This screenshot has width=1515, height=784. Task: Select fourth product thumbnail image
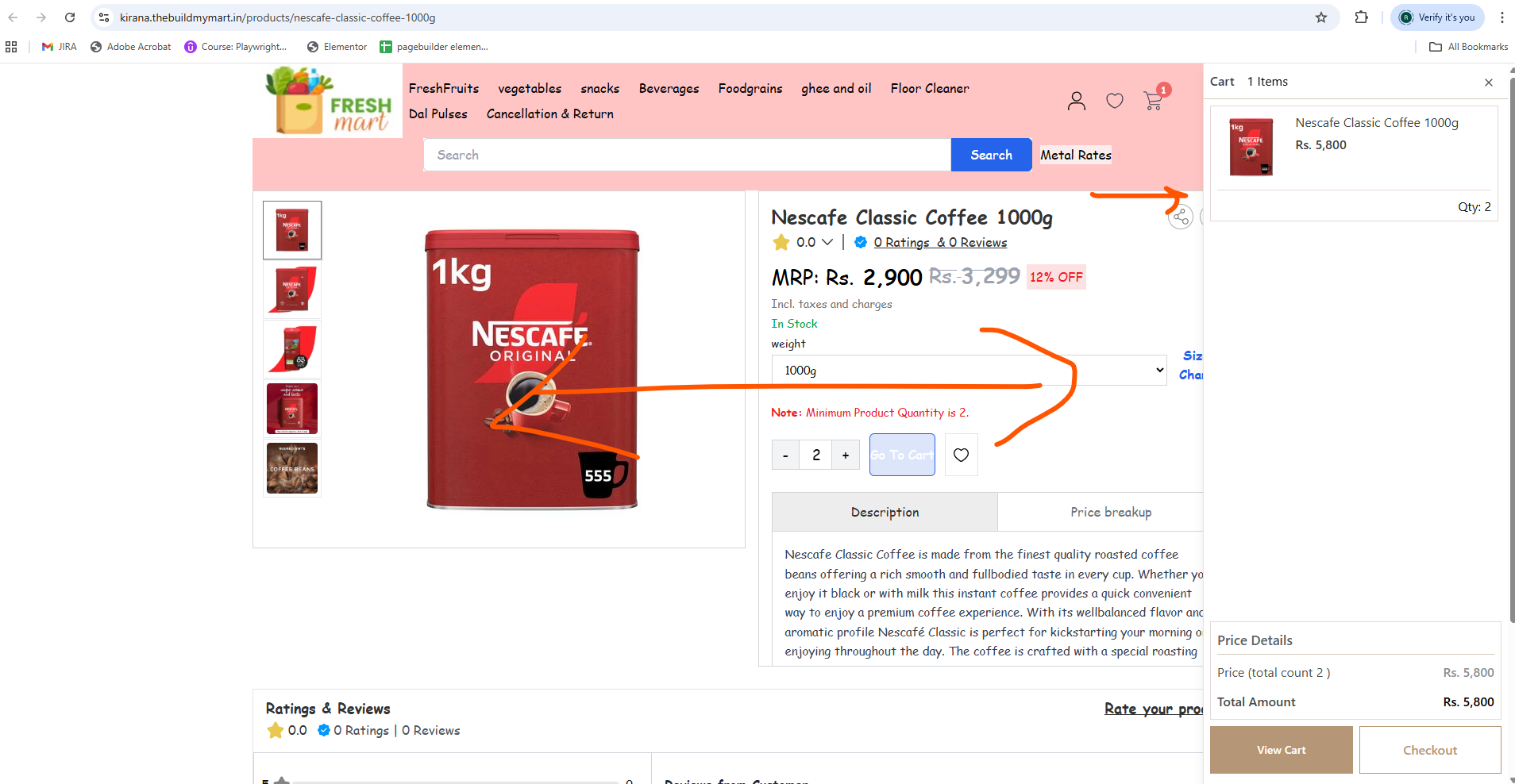292,409
